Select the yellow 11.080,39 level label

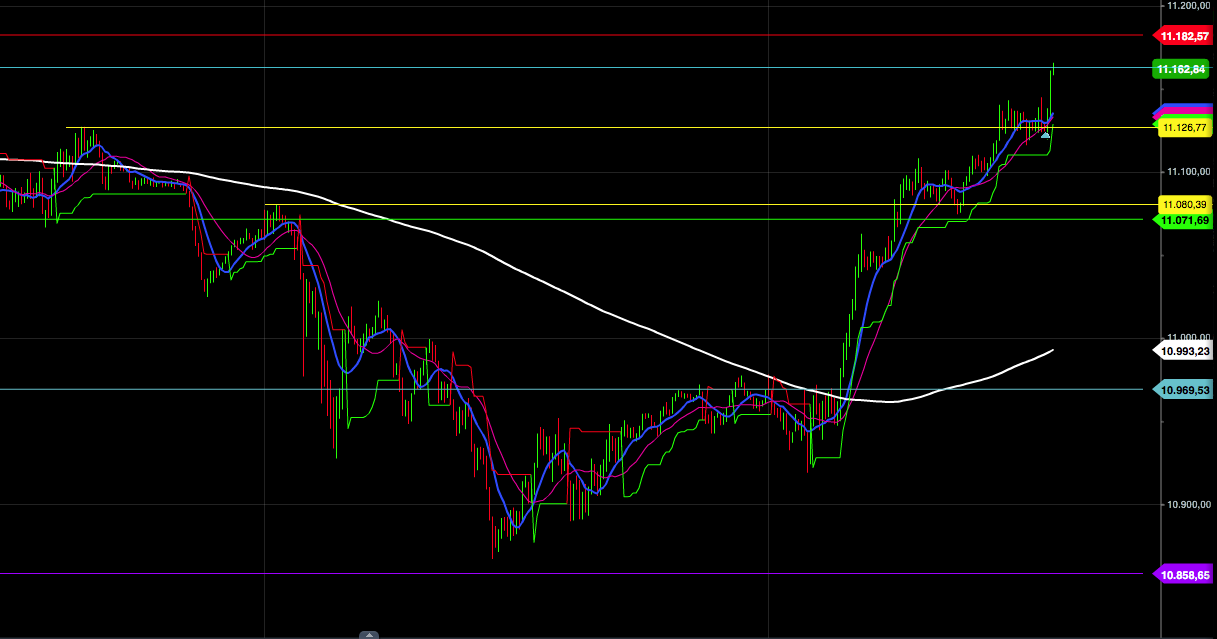click(1186, 203)
